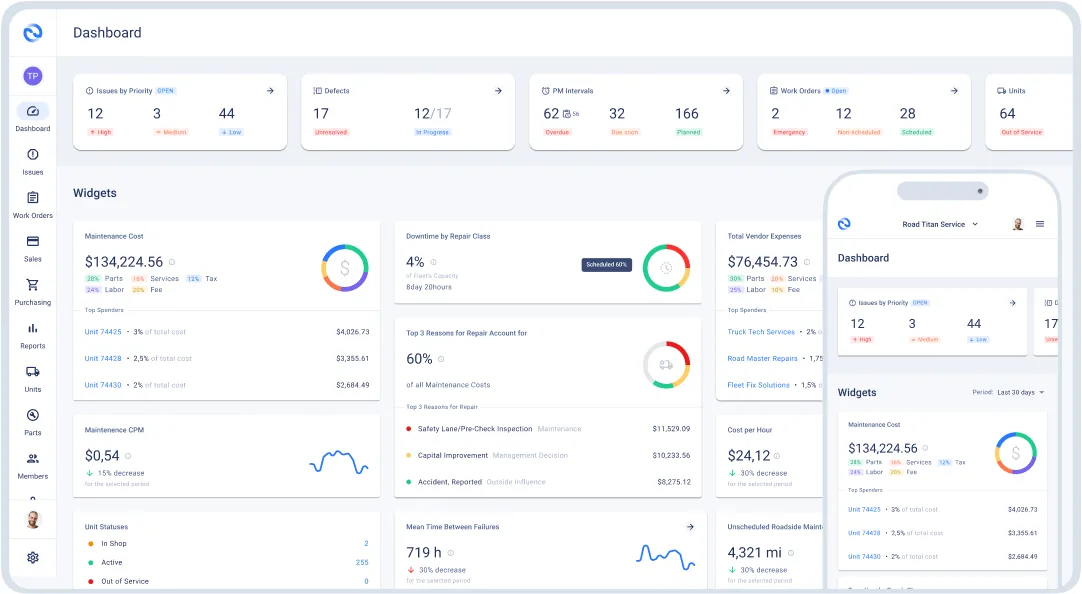Select the 28 Scheduled work orders count
1082x594 pixels.
point(907,114)
